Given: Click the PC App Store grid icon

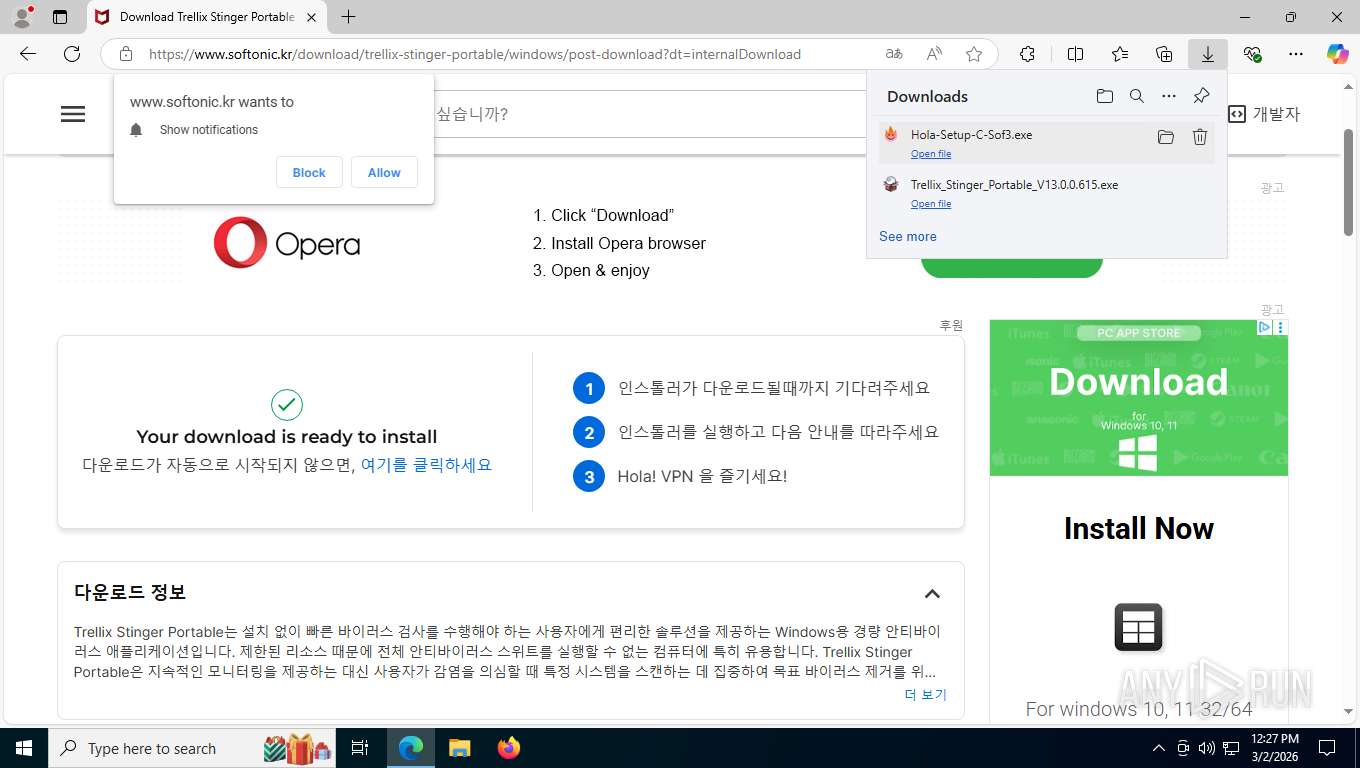Looking at the screenshot, I should [1139, 628].
